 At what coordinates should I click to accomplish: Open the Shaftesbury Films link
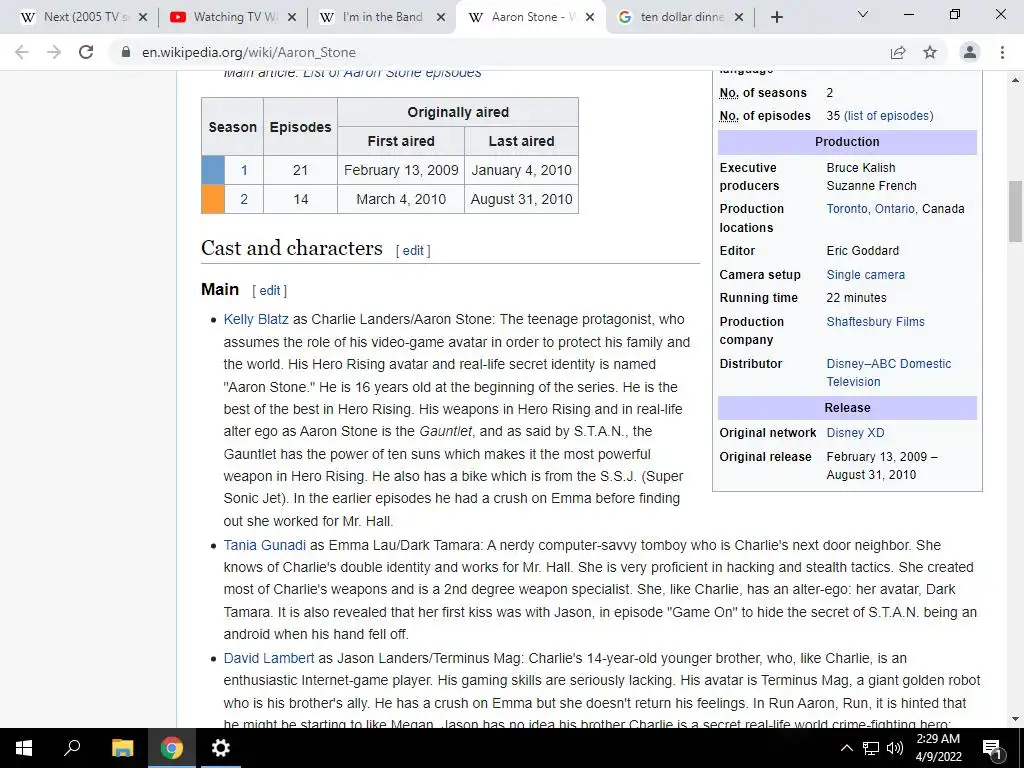tap(876, 322)
